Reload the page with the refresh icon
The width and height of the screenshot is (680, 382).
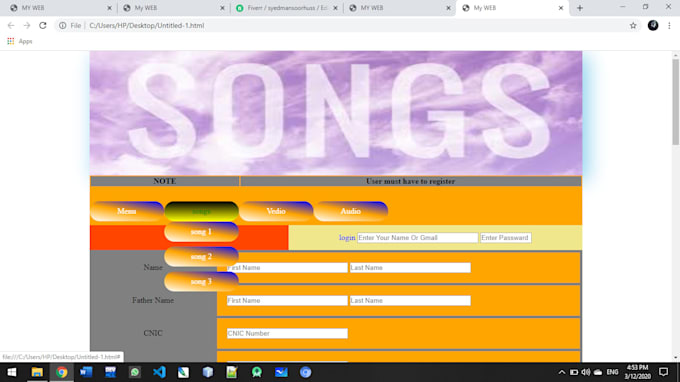(x=42, y=26)
